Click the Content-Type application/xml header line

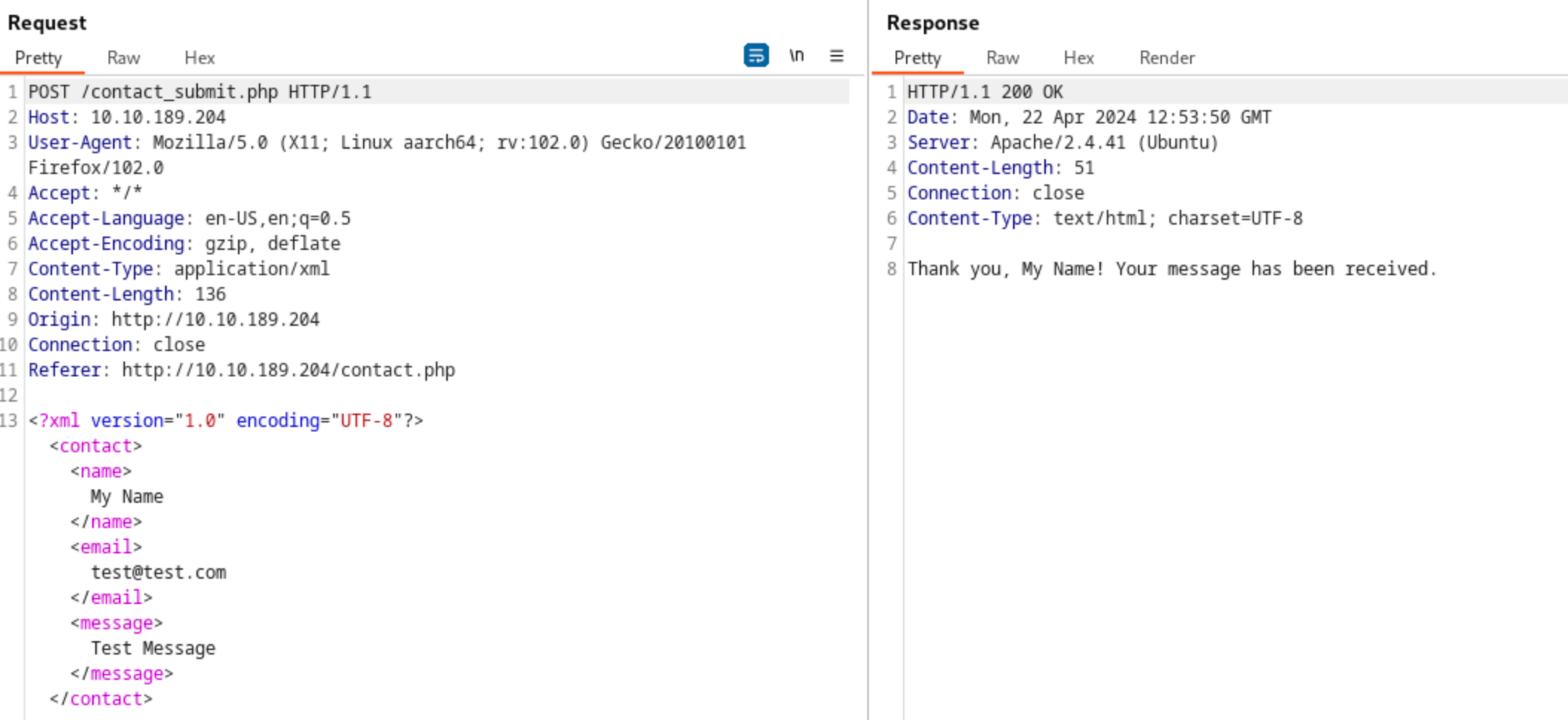pos(179,269)
